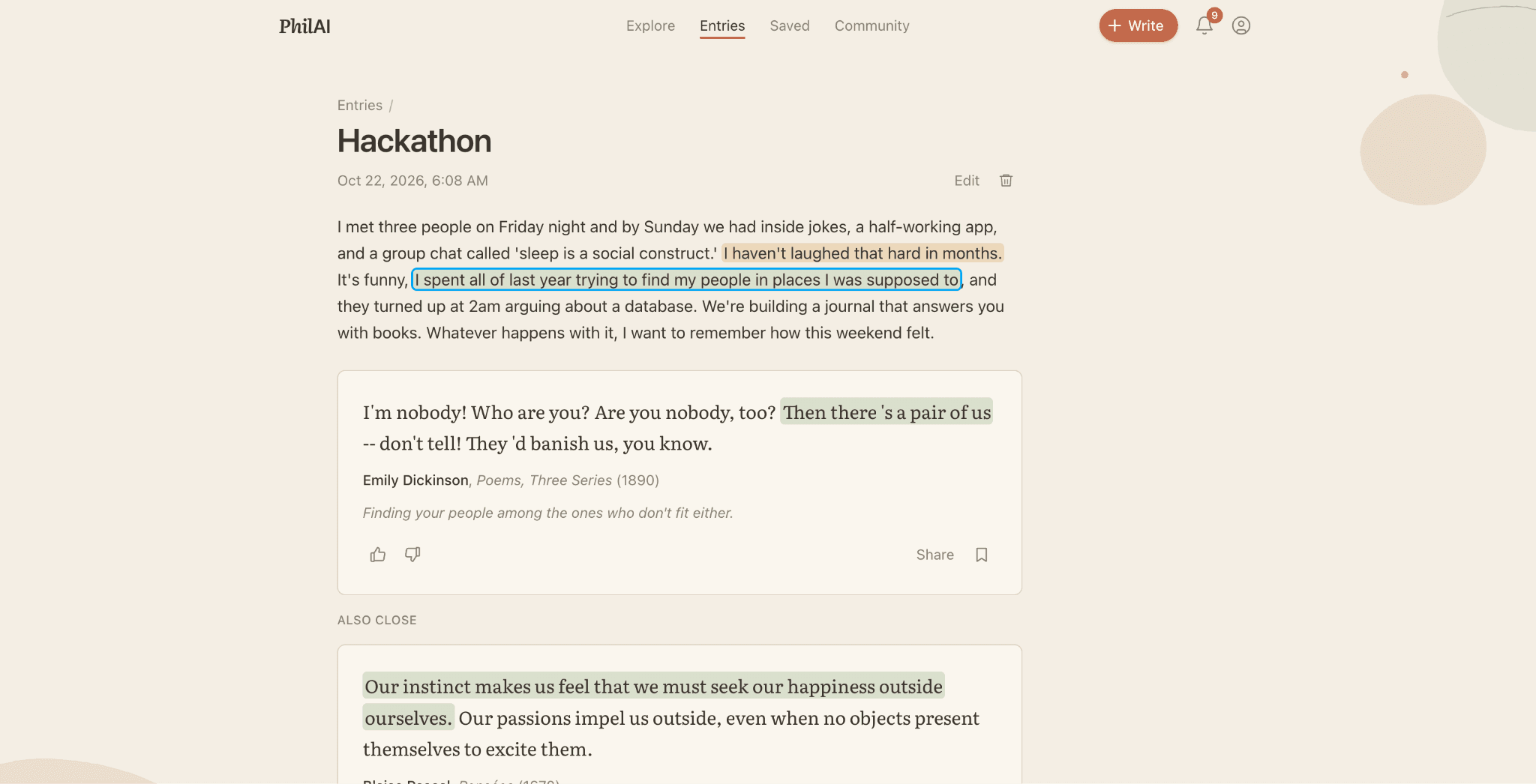Screen dimensions: 1536x784
Task: Click the ALSO CLOSE section heading
Action: point(377,621)
